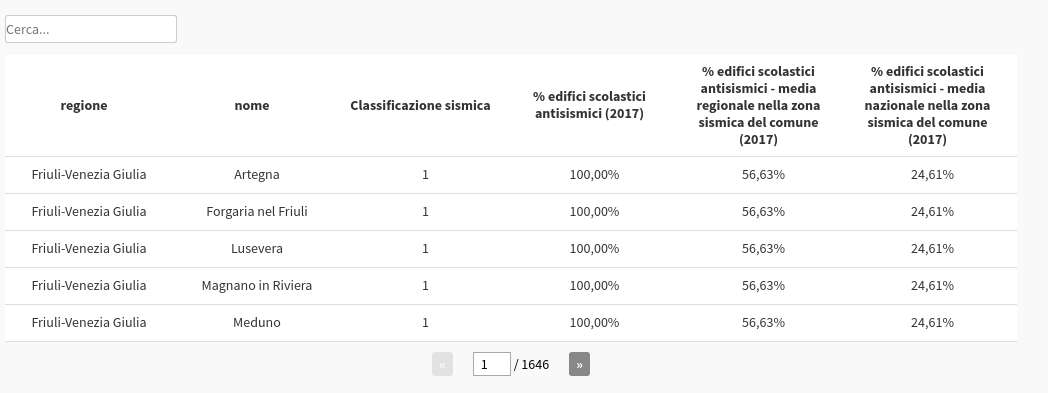Select the page number input box

coord(492,364)
